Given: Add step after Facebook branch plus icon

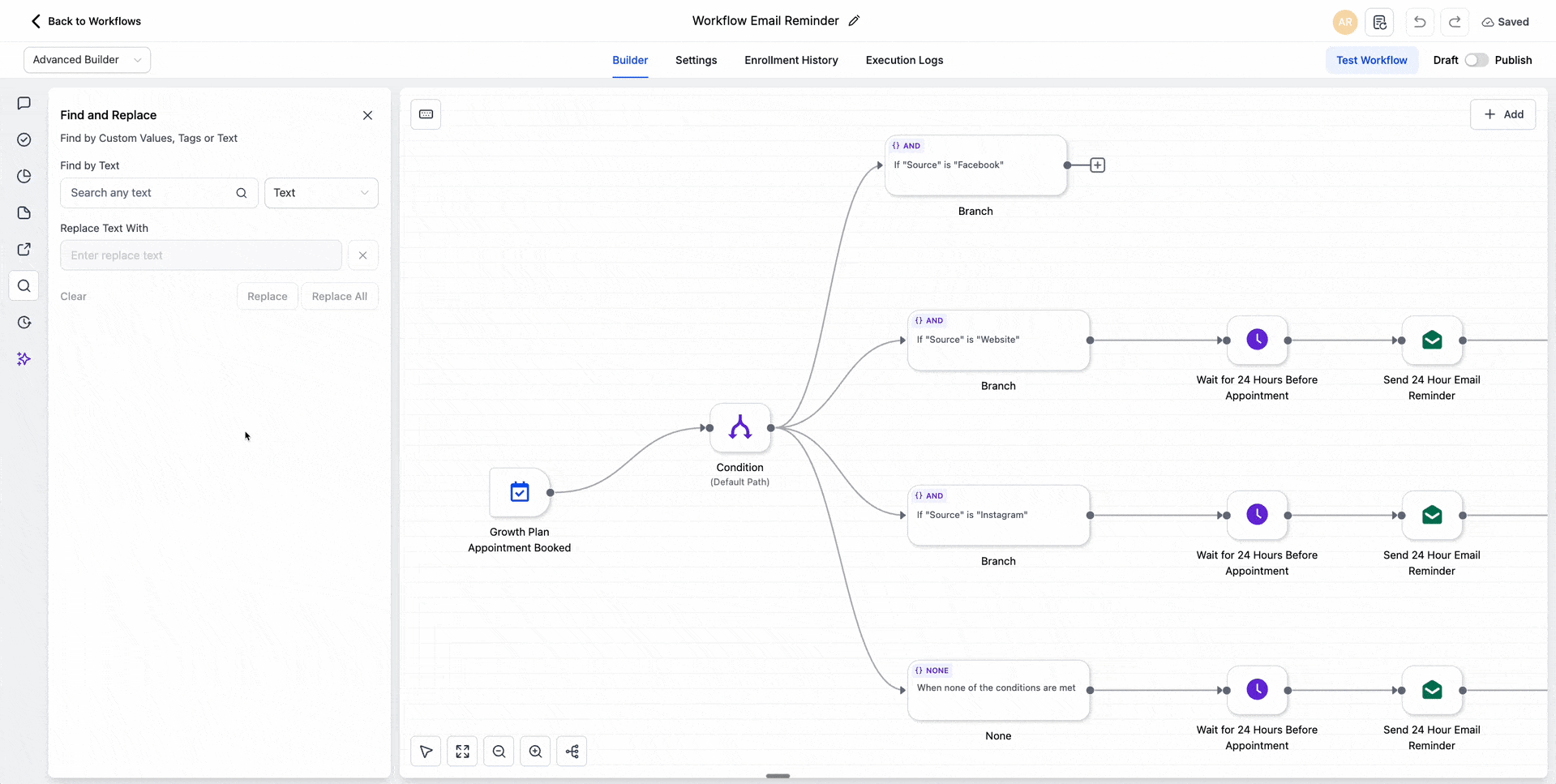Looking at the screenshot, I should coord(1097,165).
